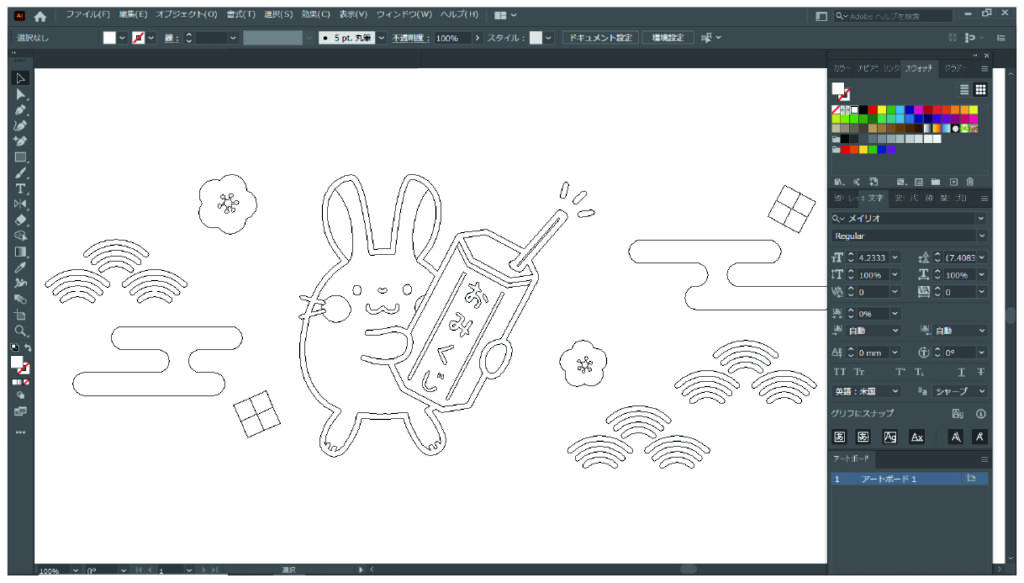Select the Rectangle tool
1024x583 pixels.
pyautogui.click(x=20, y=157)
